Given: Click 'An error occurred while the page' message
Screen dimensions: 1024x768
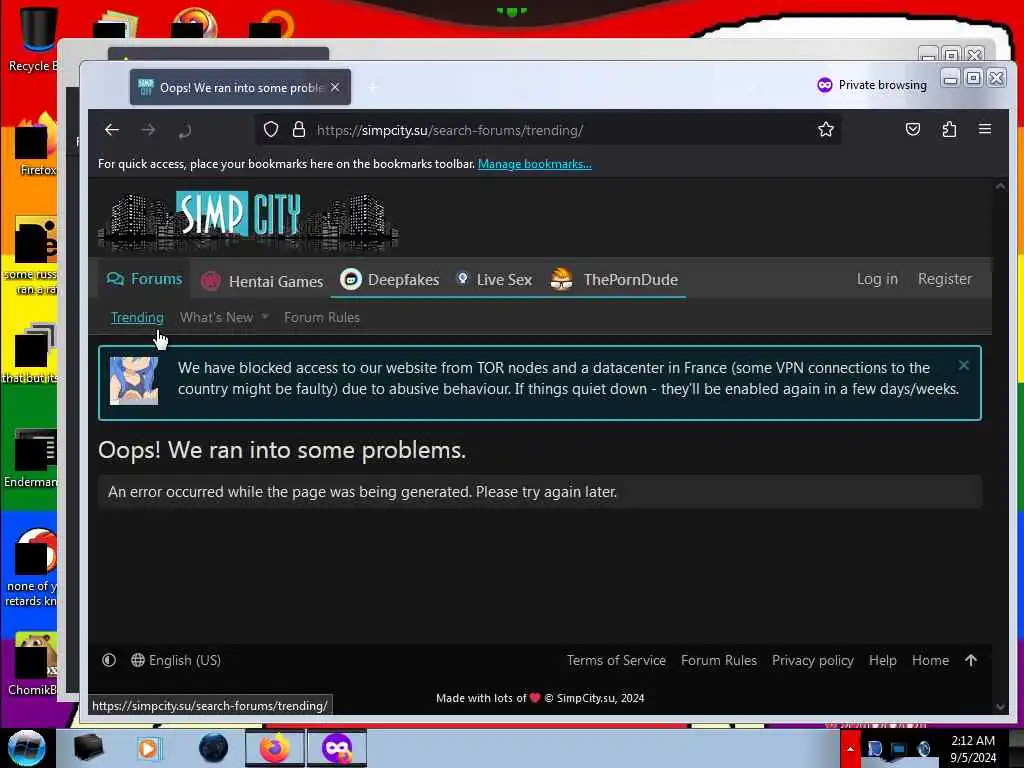Looking at the screenshot, I should tap(362, 492).
